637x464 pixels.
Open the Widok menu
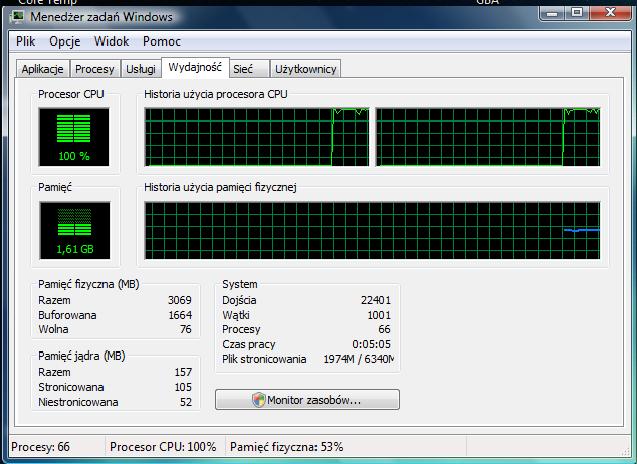tap(111, 41)
